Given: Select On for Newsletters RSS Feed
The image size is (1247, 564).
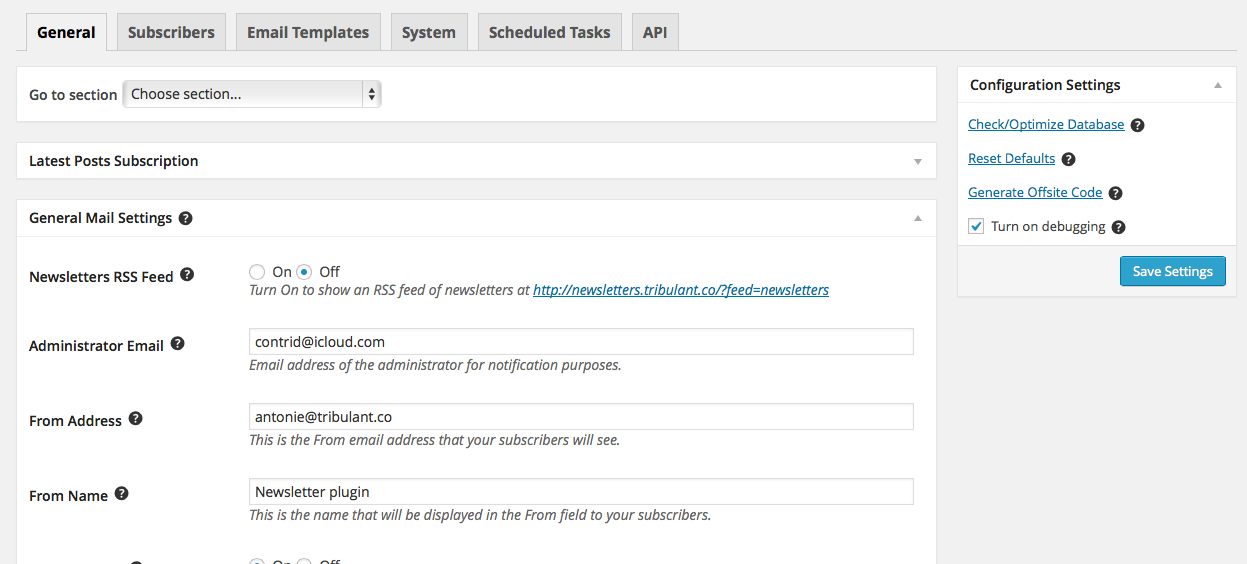Looking at the screenshot, I should pyautogui.click(x=257, y=272).
